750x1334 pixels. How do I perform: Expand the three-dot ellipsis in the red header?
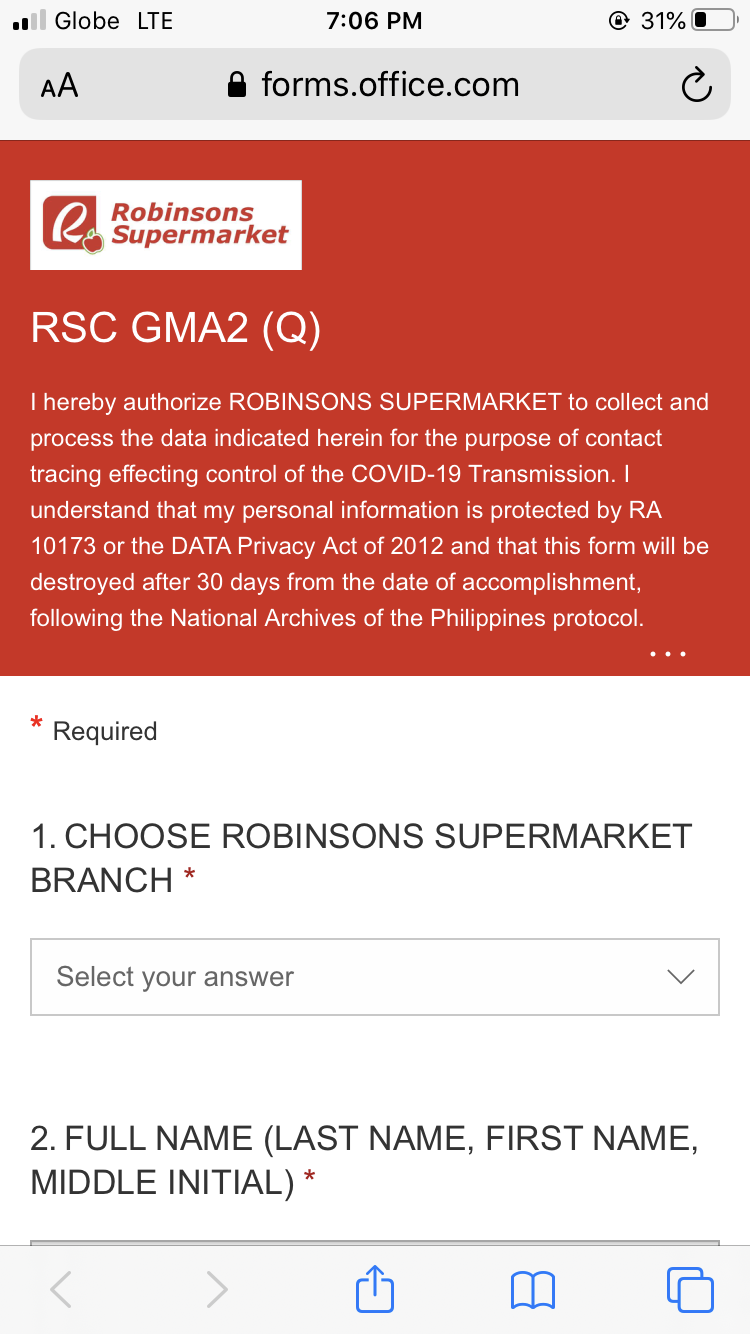point(667,654)
